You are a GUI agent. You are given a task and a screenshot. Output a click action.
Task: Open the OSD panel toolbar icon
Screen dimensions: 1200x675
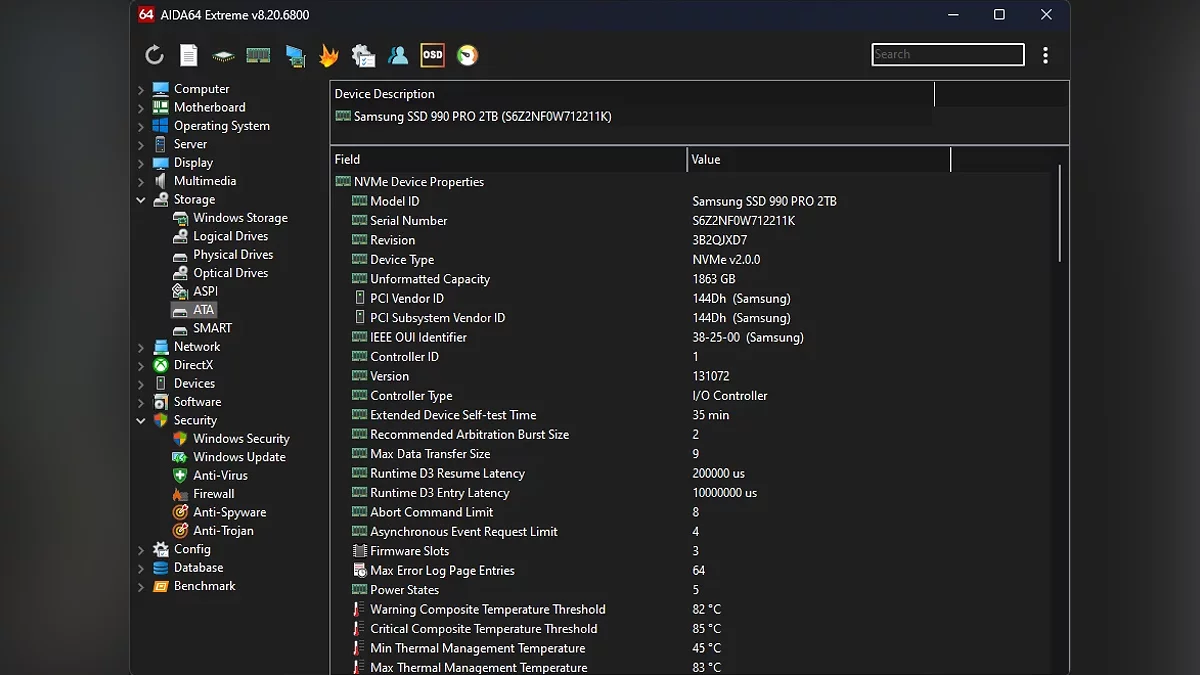pos(432,55)
